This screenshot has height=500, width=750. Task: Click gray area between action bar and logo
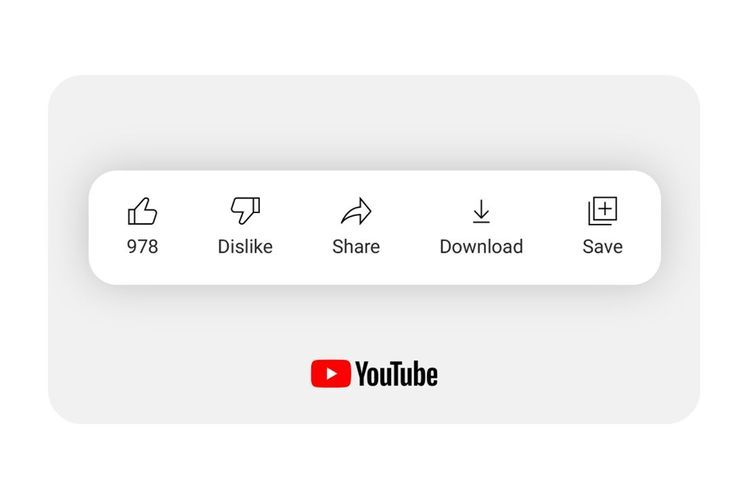click(x=374, y=323)
